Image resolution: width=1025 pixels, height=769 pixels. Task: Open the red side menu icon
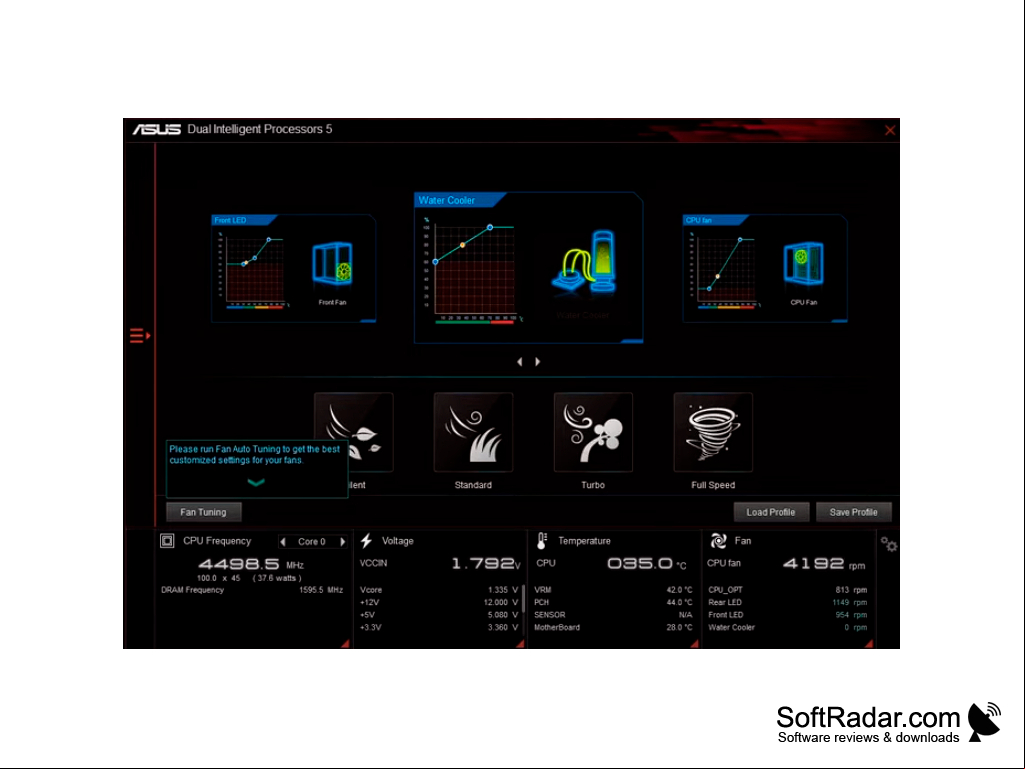pyautogui.click(x=139, y=335)
